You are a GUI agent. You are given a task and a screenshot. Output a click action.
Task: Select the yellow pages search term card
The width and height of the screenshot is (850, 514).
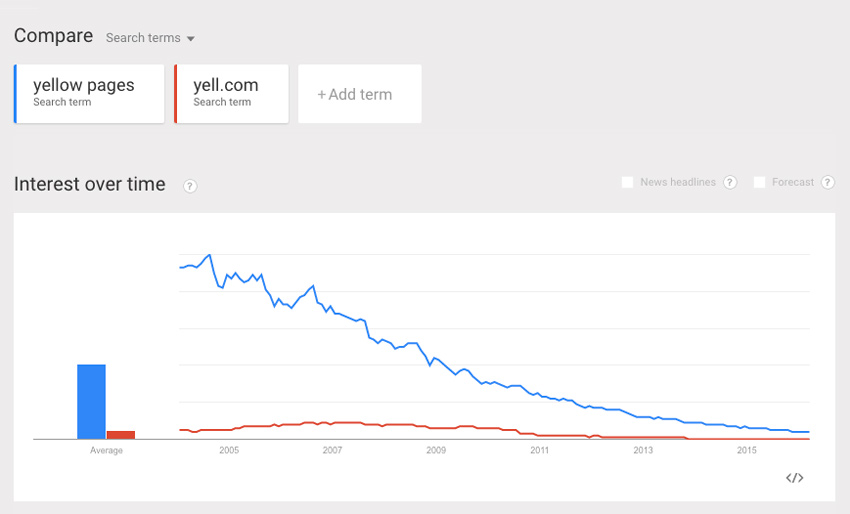(89, 94)
